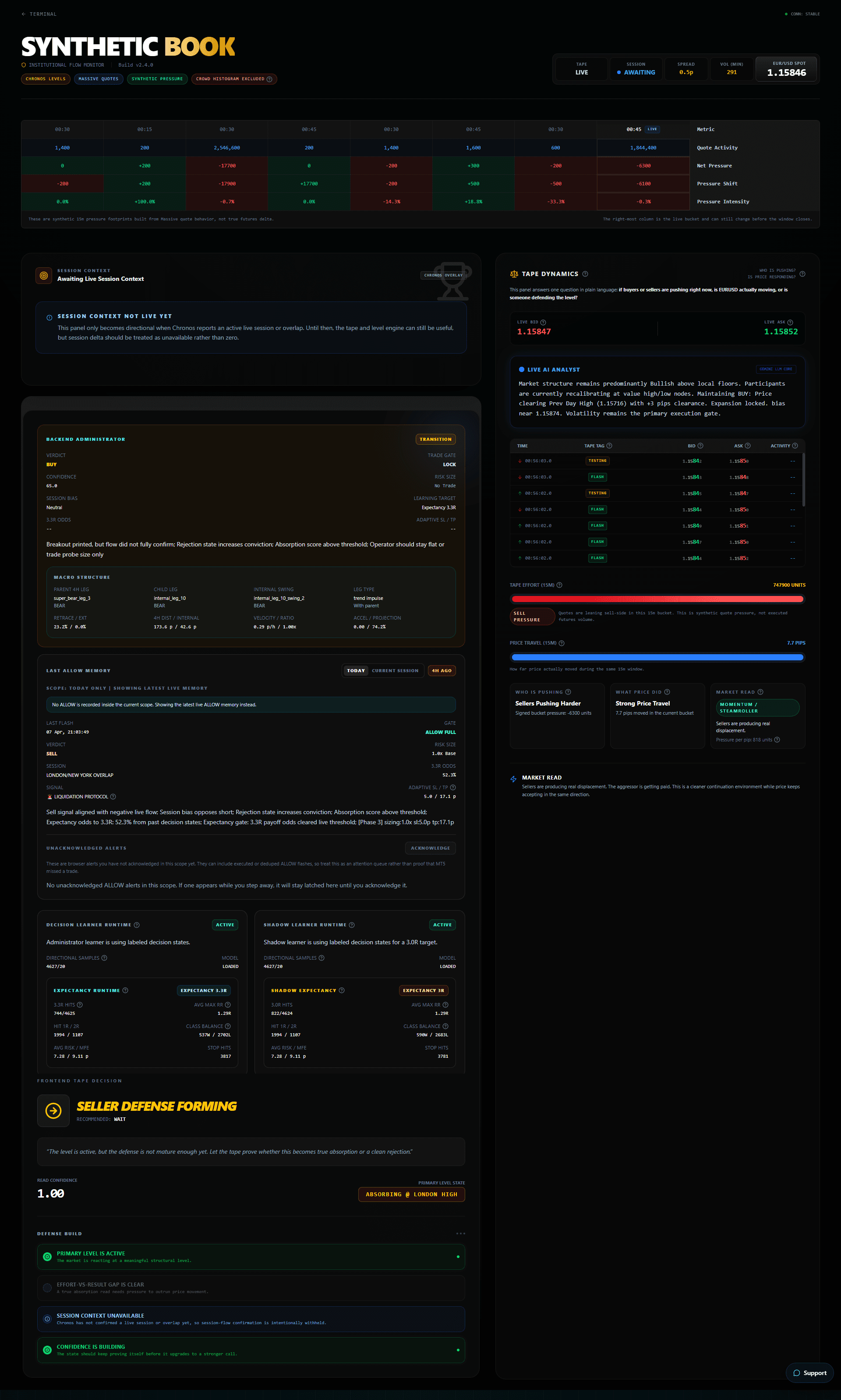Switch scope to Current Session
Image resolution: width=841 pixels, height=1400 pixels.
[x=395, y=670]
